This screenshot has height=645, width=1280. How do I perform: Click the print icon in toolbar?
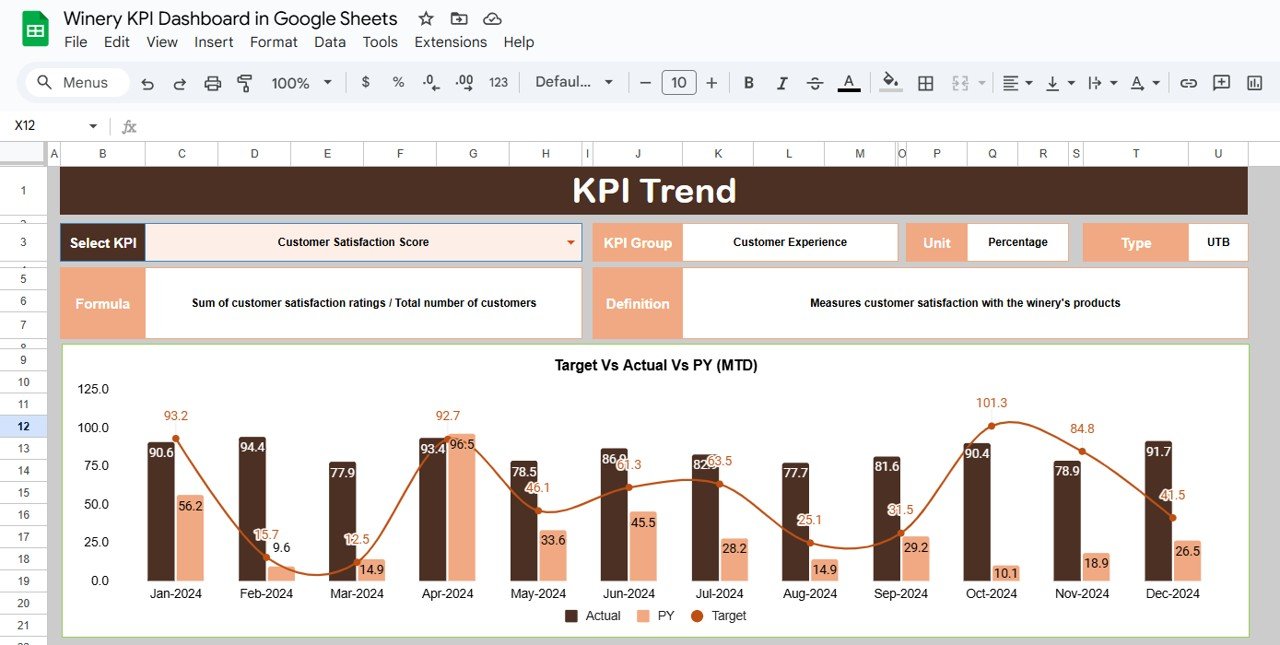(212, 83)
